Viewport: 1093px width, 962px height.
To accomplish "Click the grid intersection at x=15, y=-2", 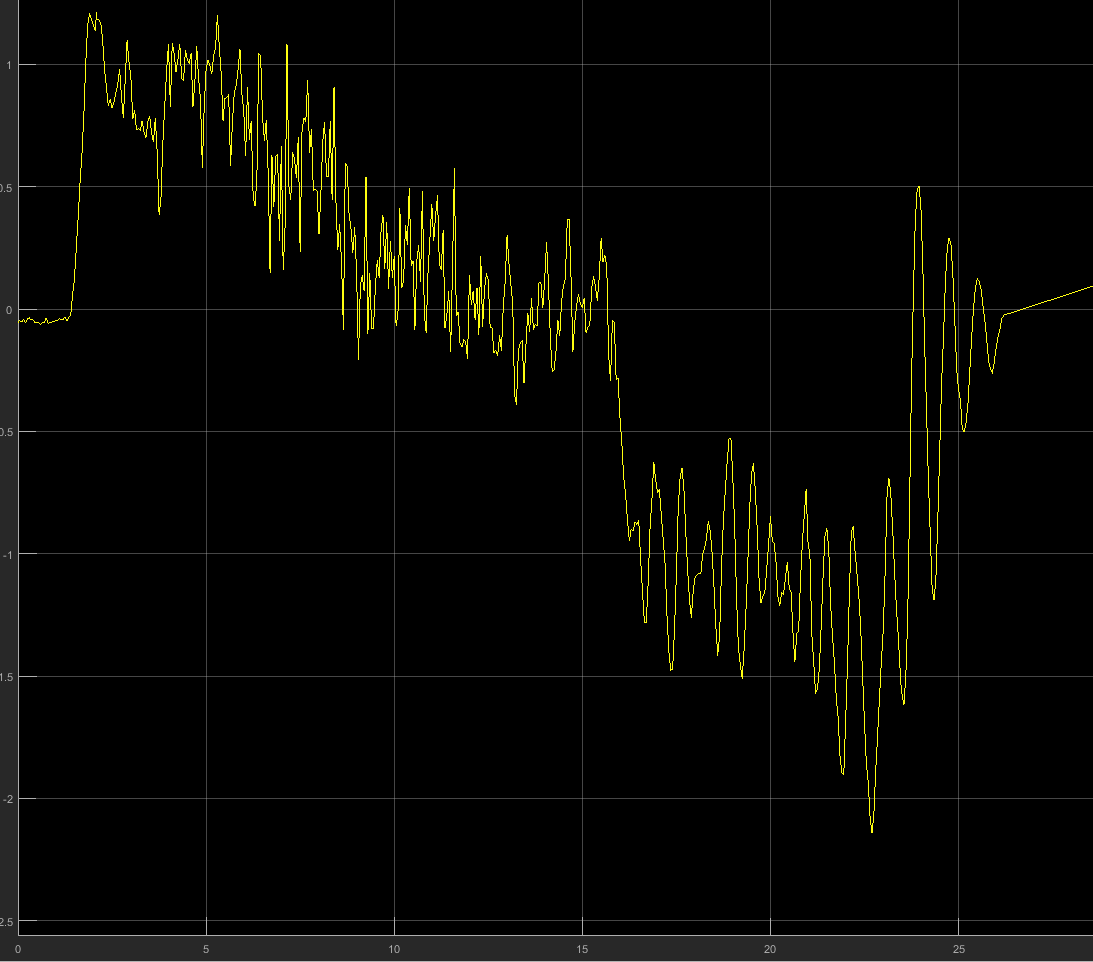I will (x=582, y=799).
